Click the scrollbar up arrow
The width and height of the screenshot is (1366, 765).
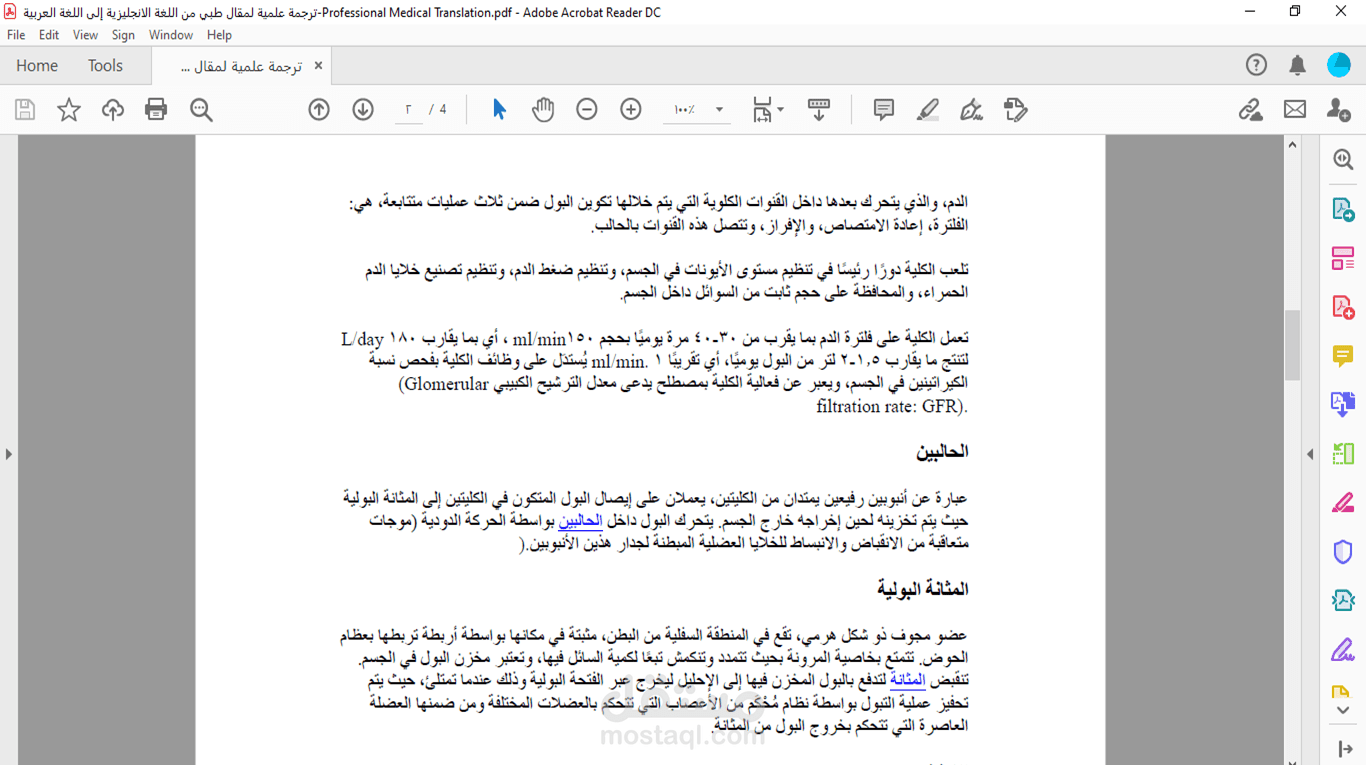pyautogui.click(x=1293, y=146)
